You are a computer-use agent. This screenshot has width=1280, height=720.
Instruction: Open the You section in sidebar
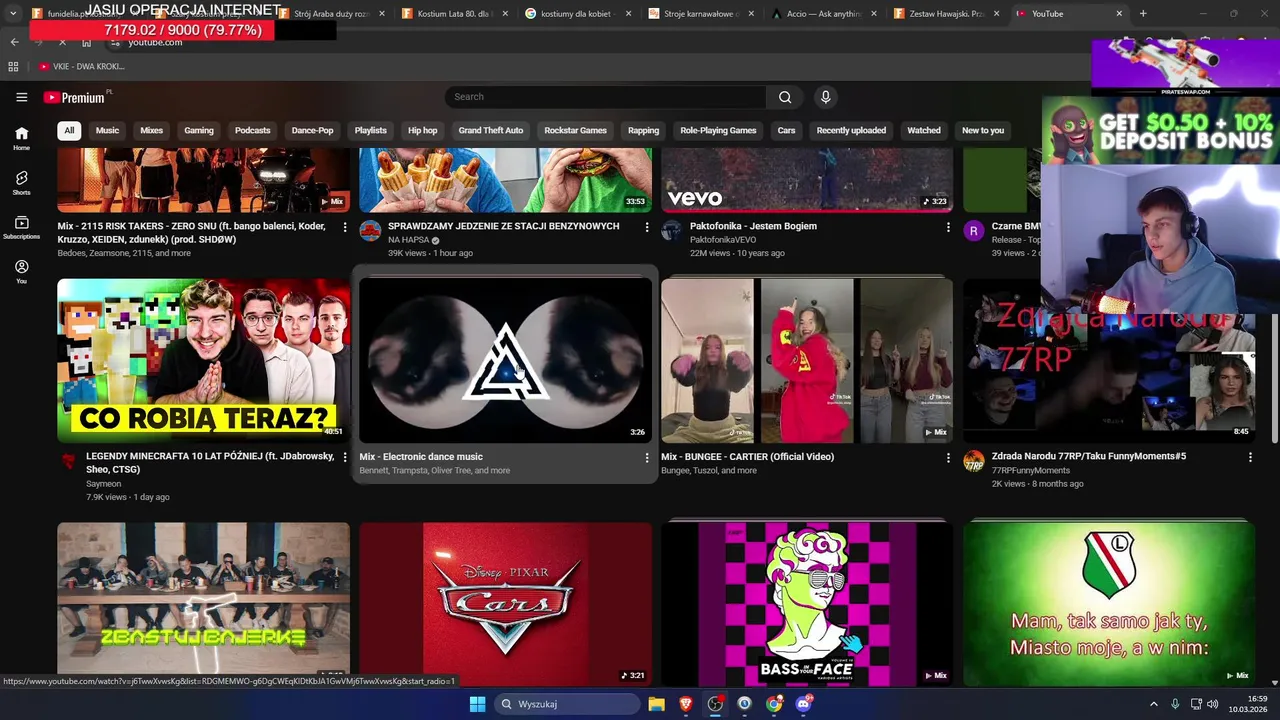pos(21,272)
